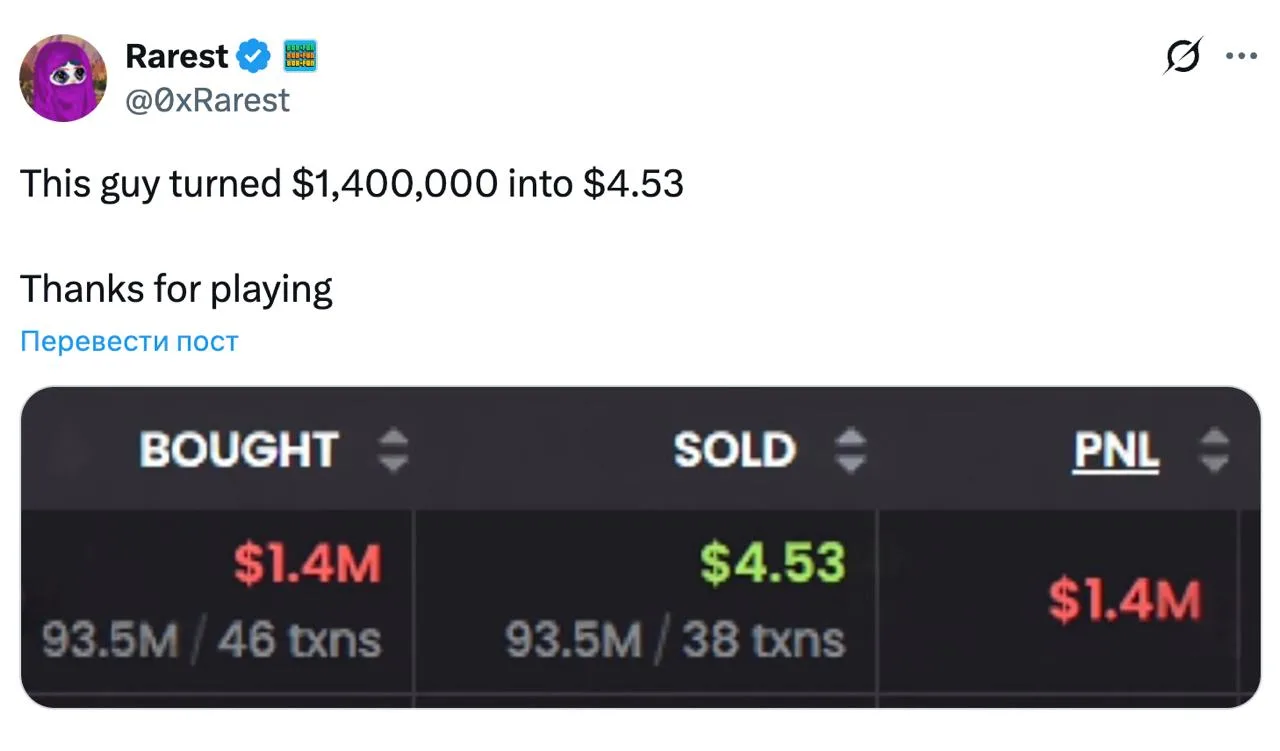Image resolution: width=1280 pixels, height=751 pixels.
Task: Click the 93.5M / 46 txns text
Action: click(x=212, y=640)
